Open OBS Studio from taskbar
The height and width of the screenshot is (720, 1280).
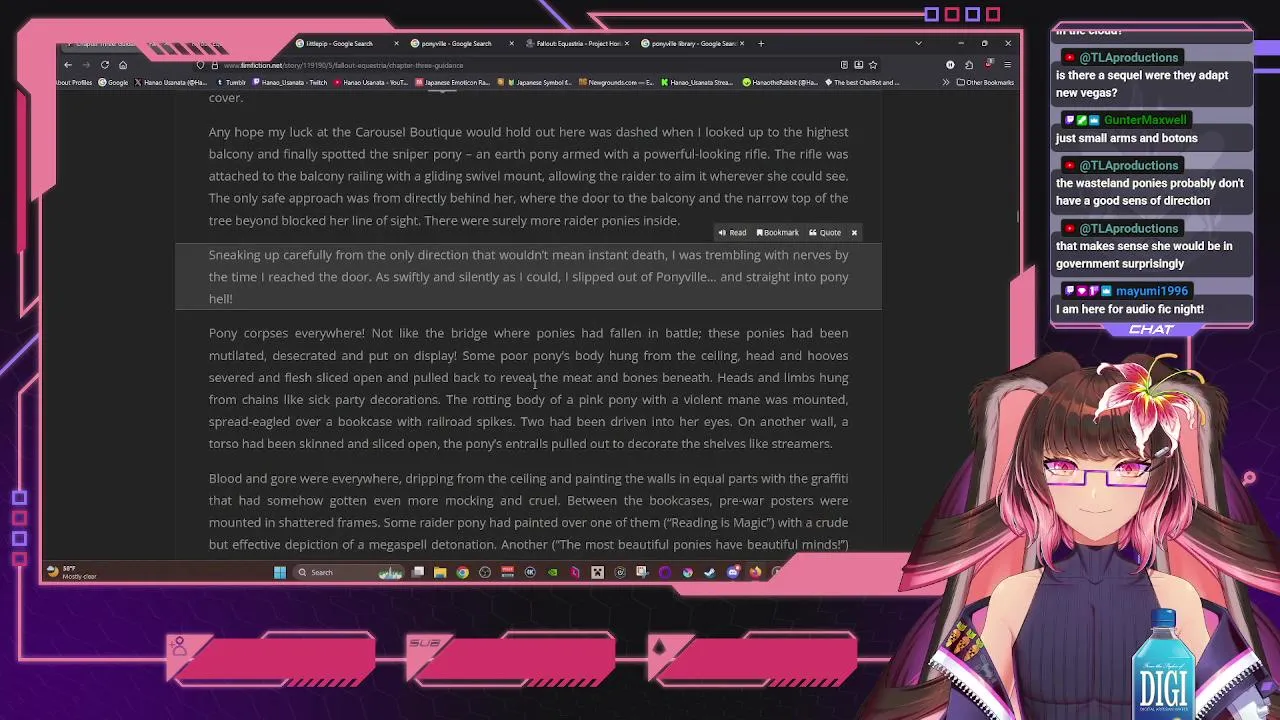click(485, 572)
